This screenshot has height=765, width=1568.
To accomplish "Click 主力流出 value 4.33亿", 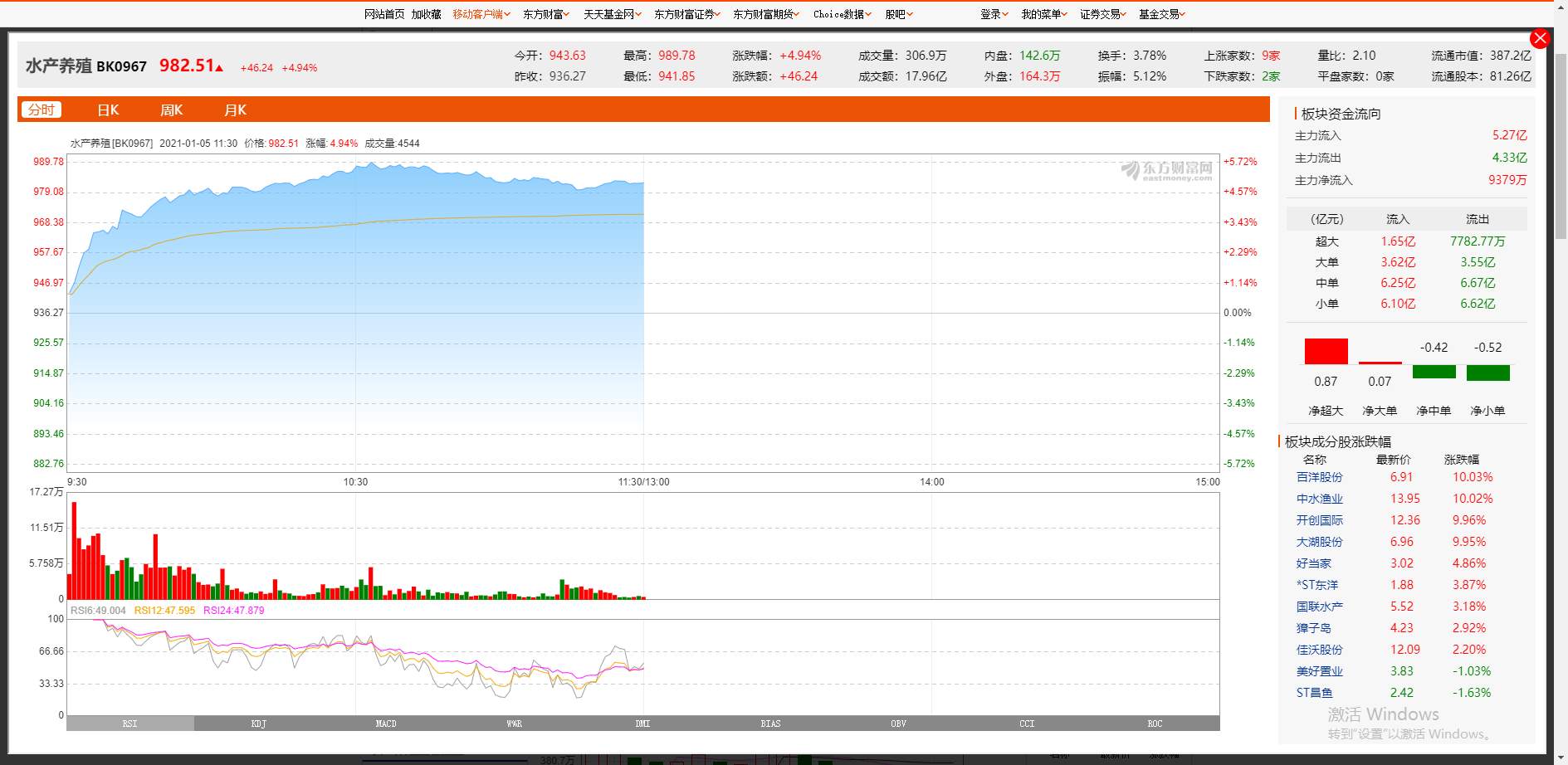I will pyautogui.click(x=1509, y=158).
